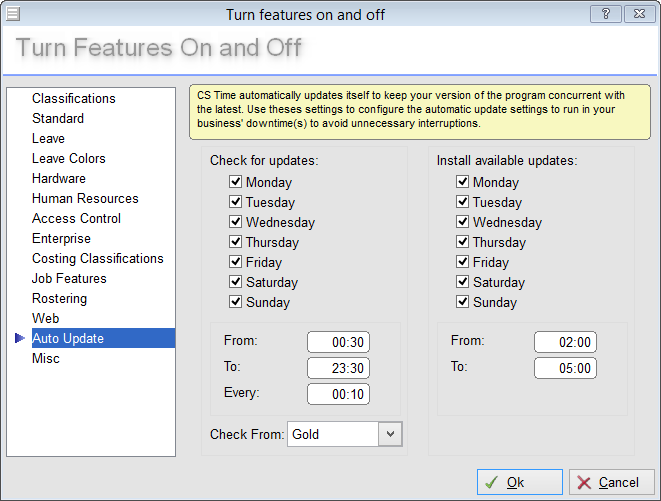Toggle Saturday under Install available updates
661x501 pixels.
[x=463, y=282]
